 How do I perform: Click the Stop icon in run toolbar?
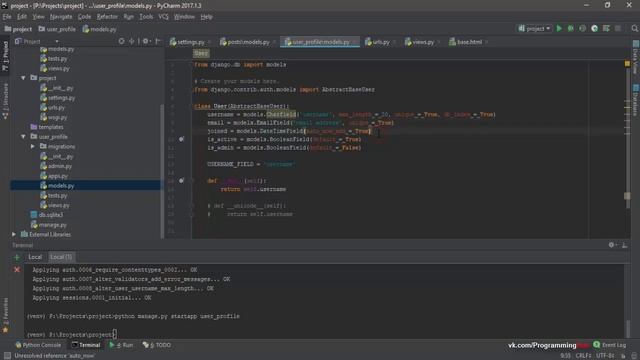(618, 29)
